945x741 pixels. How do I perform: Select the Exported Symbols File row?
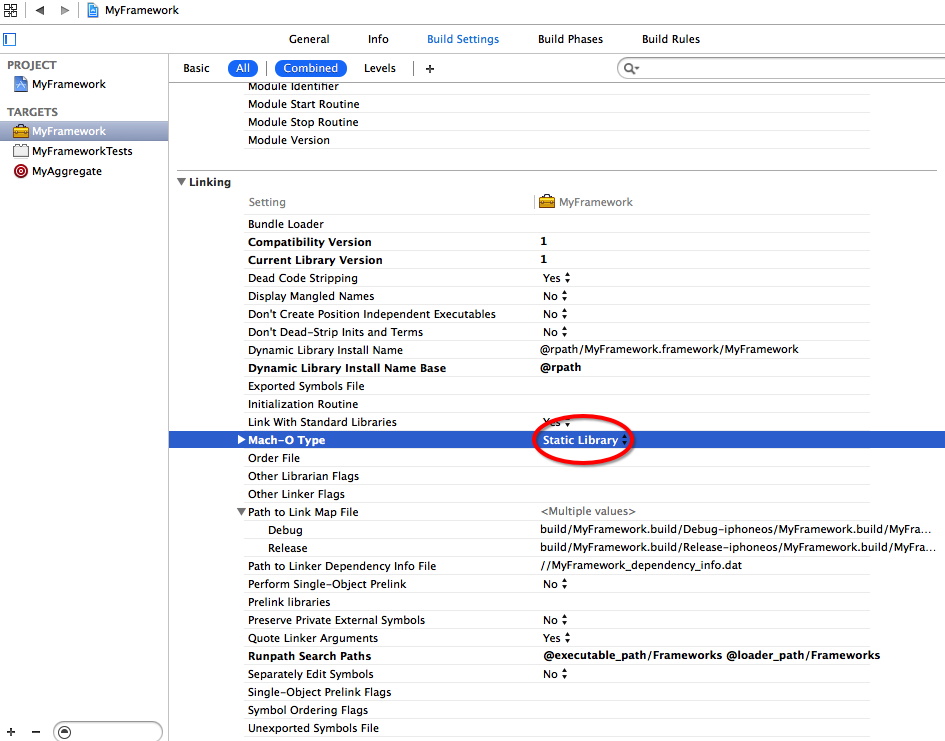(x=558, y=386)
